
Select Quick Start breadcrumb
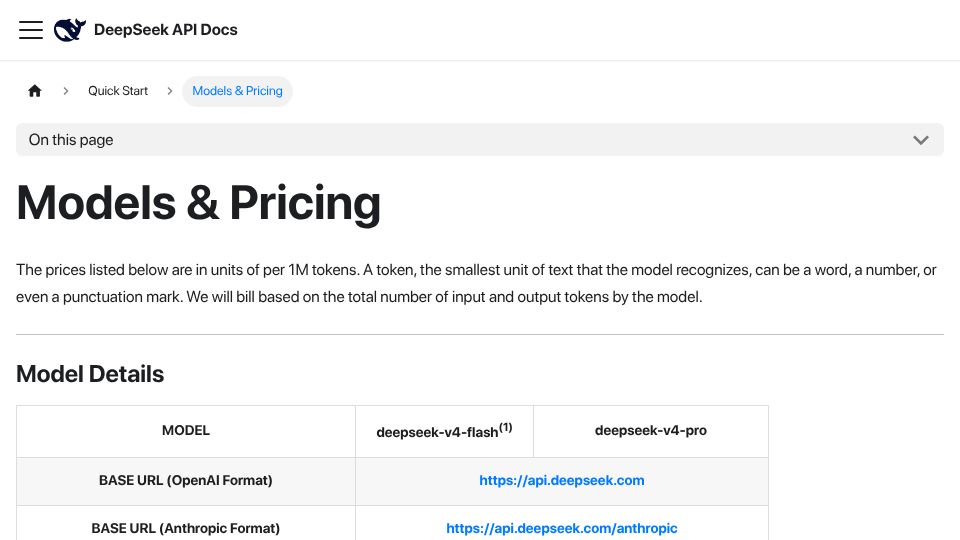pyautogui.click(x=118, y=91)
